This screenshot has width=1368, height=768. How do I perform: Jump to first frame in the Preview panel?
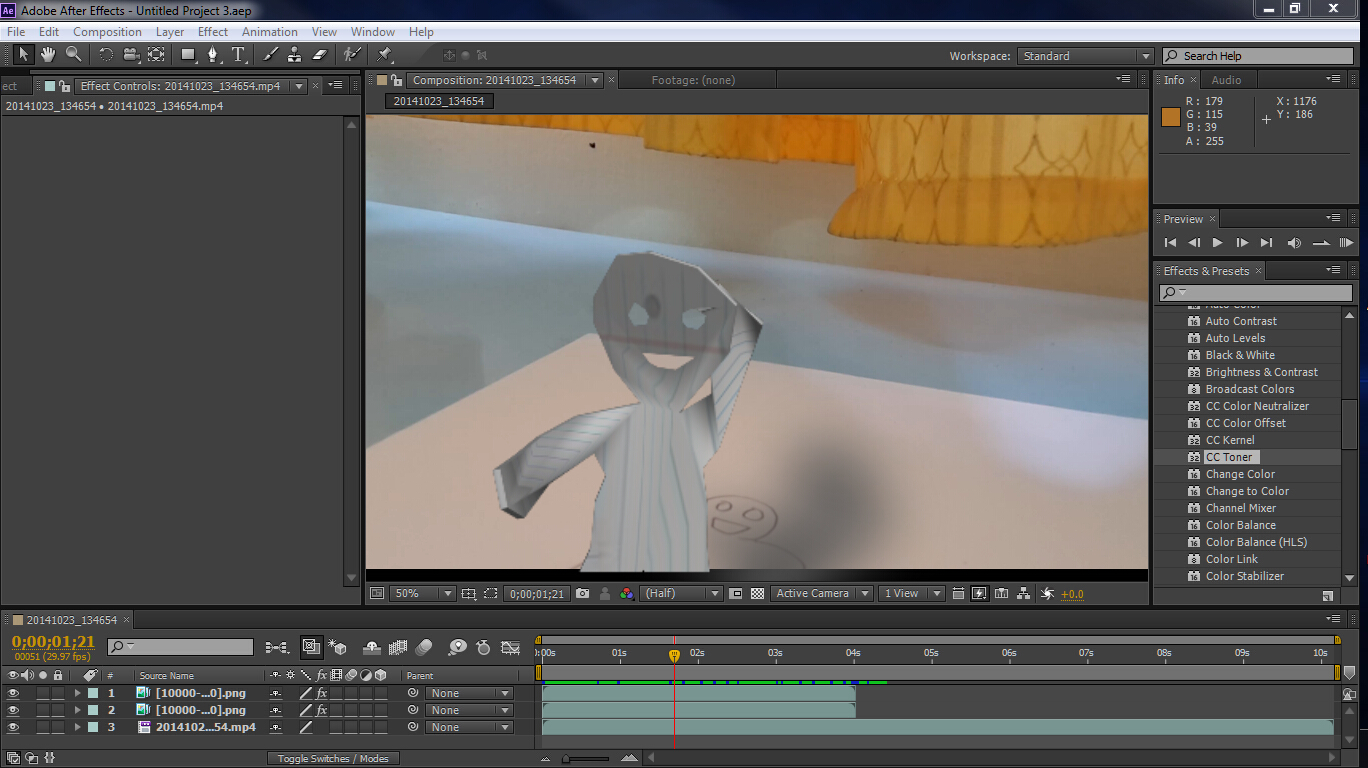click(1170, 242)
